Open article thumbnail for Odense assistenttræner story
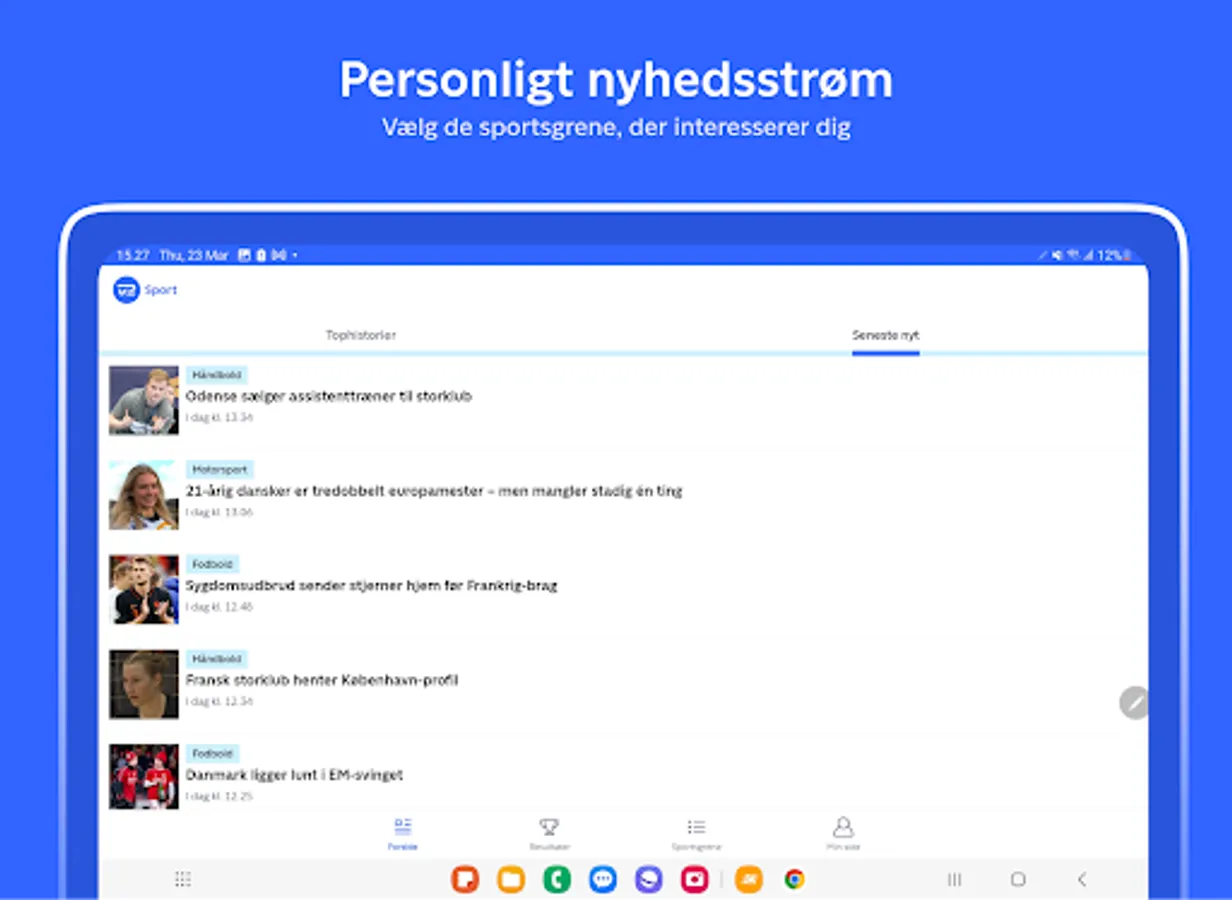The image size is (1232, 900). (144, 400)
